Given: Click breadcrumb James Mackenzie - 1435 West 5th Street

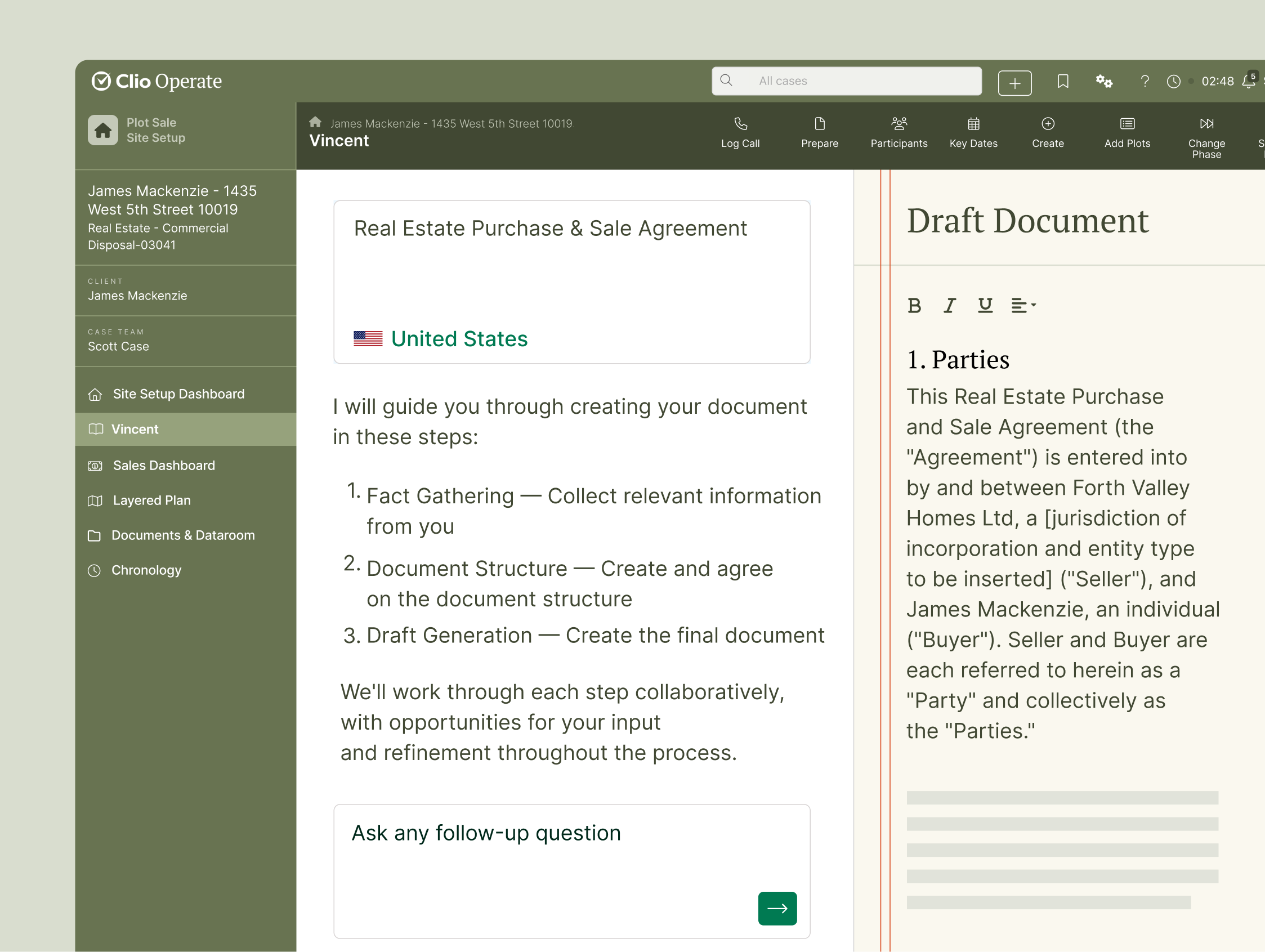Looking at the screenshot, I should pyautogui.click(x=451, y=123).
